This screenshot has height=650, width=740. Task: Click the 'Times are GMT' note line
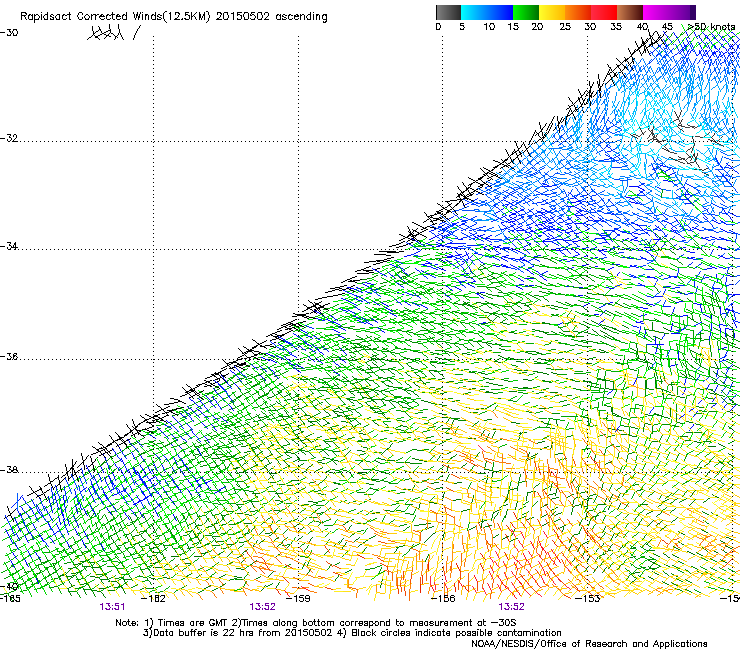(315, 623)
